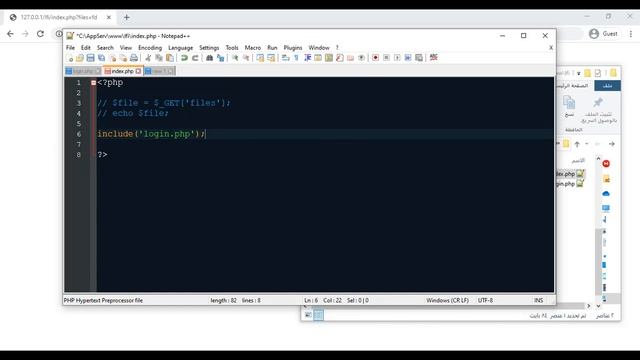Screen dimensions: 640x360
Task: Open the Macro menu
Action: coord(253,48)
